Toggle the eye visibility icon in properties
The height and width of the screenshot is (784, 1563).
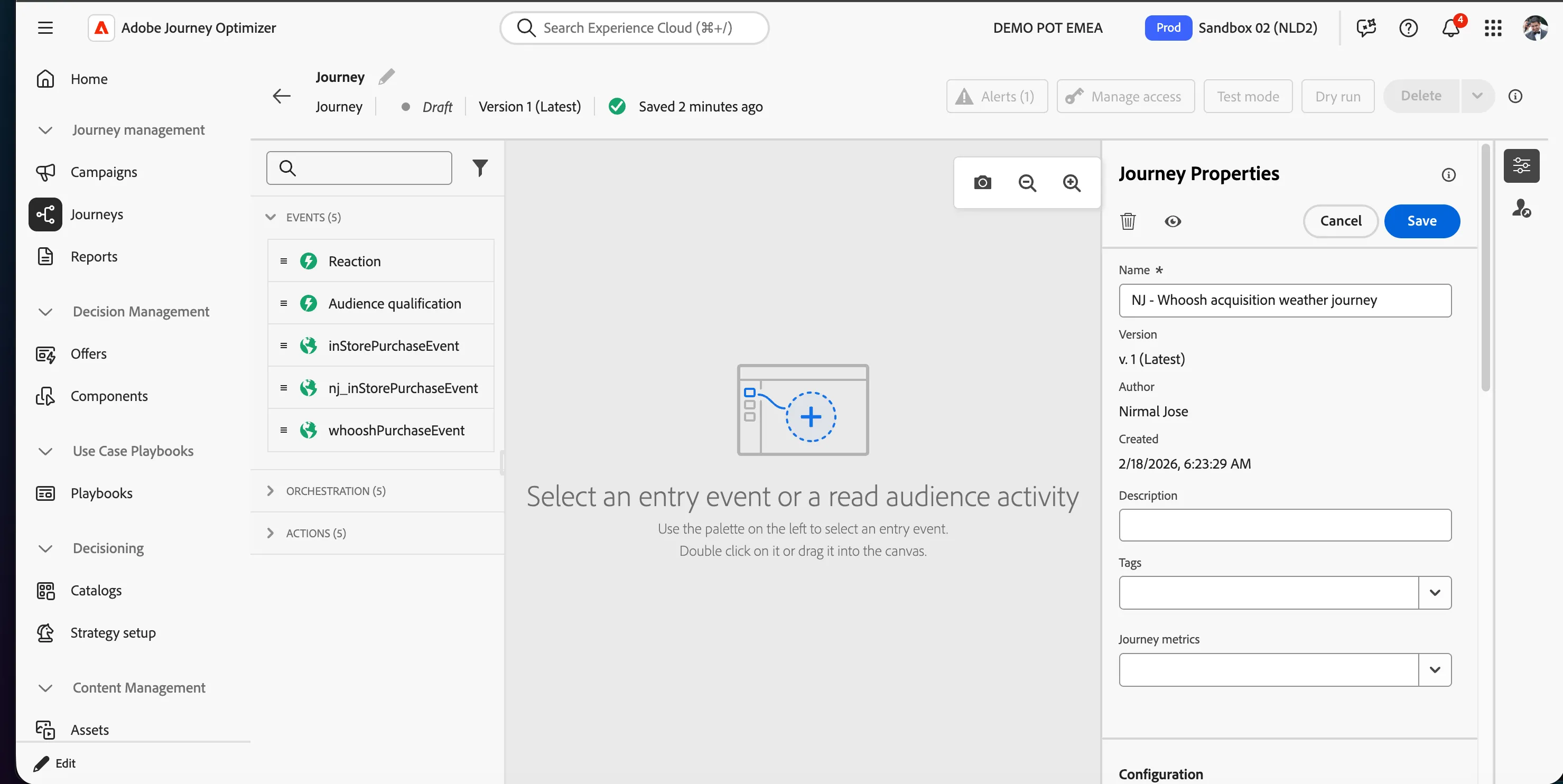pyautogui.click(x=1173, y=221)
